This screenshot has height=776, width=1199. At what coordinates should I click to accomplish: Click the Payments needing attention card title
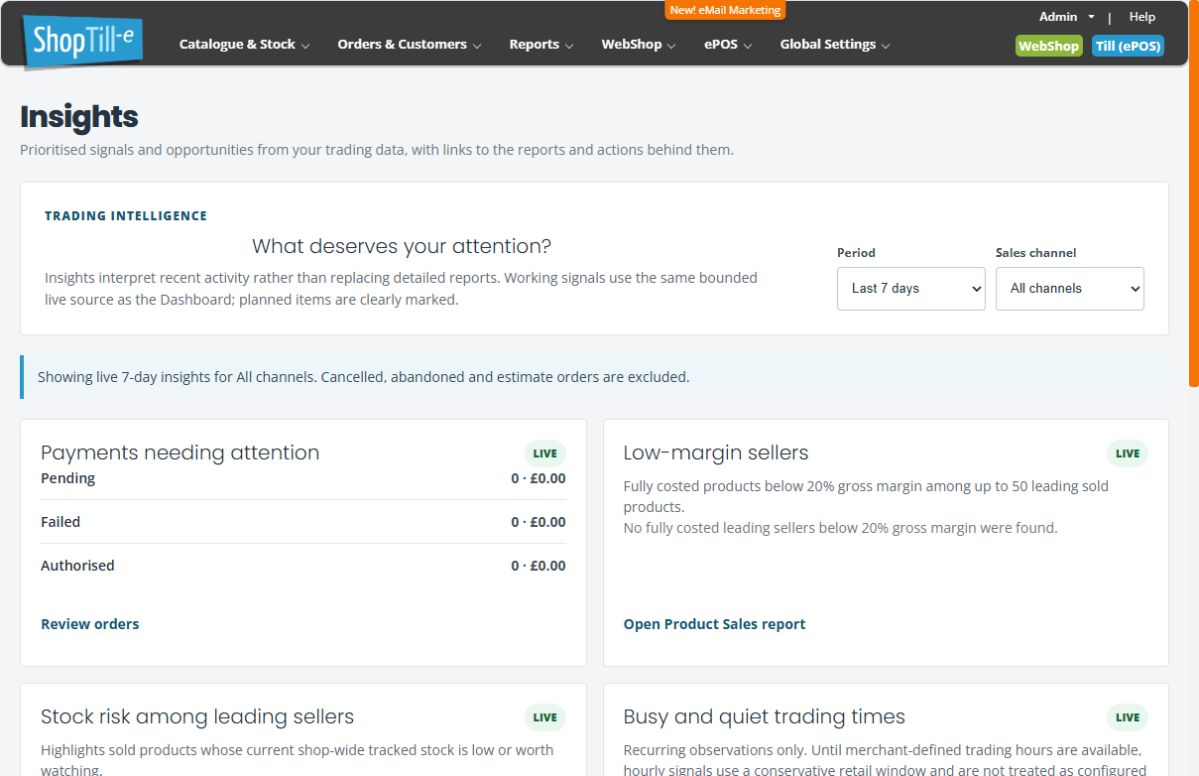[x=180, y=453]
